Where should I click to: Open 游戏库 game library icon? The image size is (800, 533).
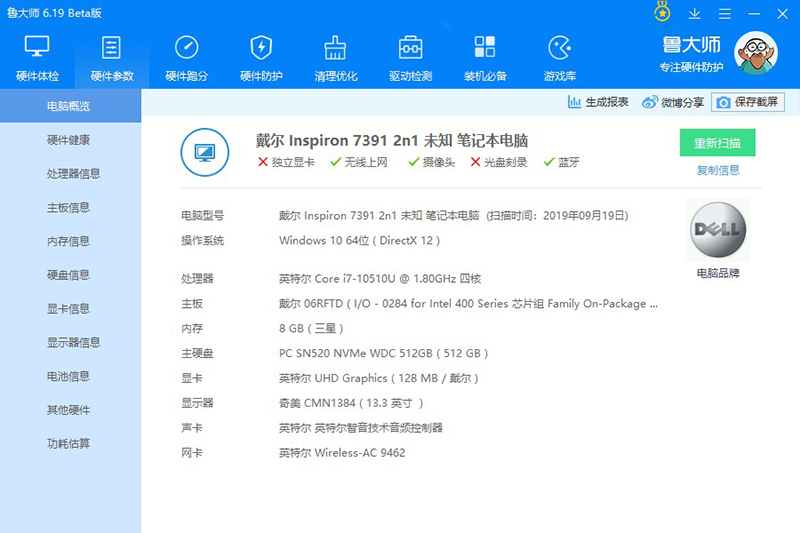pyautogui.click(x=560, y=47)
